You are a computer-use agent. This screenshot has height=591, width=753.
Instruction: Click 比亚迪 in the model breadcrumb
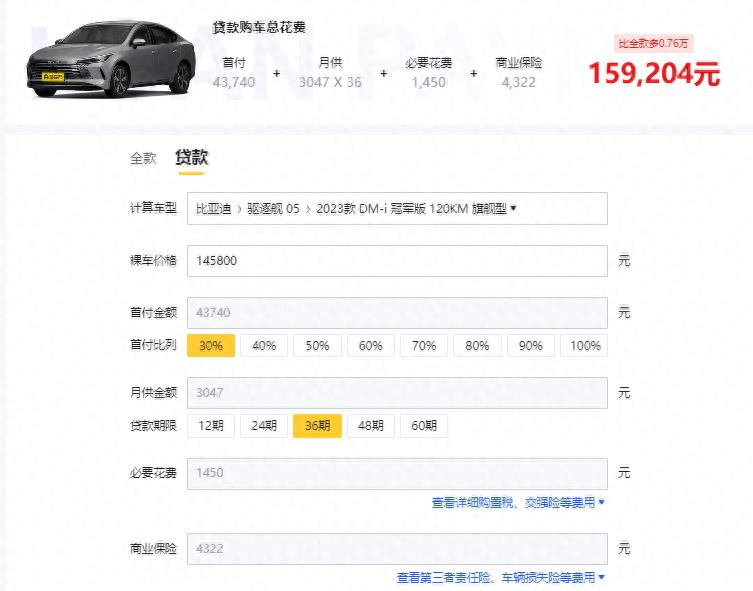[x=214, y=208]
